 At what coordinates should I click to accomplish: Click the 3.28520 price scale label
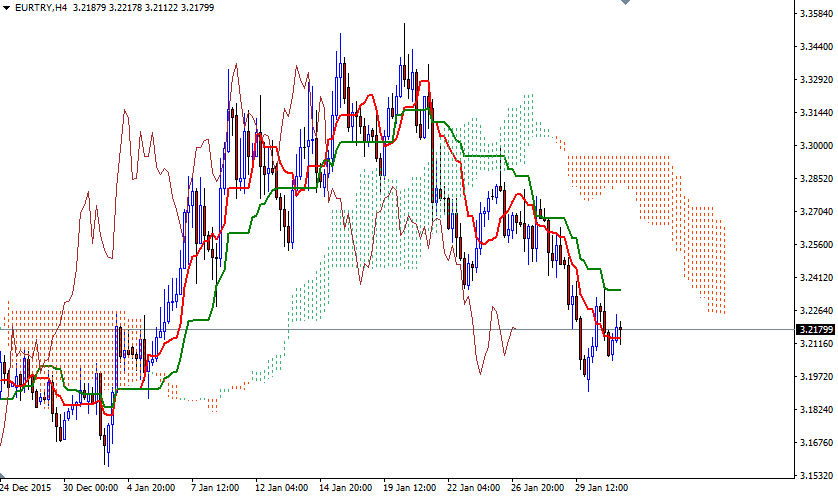pyautogui.click(x=816, y=179)
